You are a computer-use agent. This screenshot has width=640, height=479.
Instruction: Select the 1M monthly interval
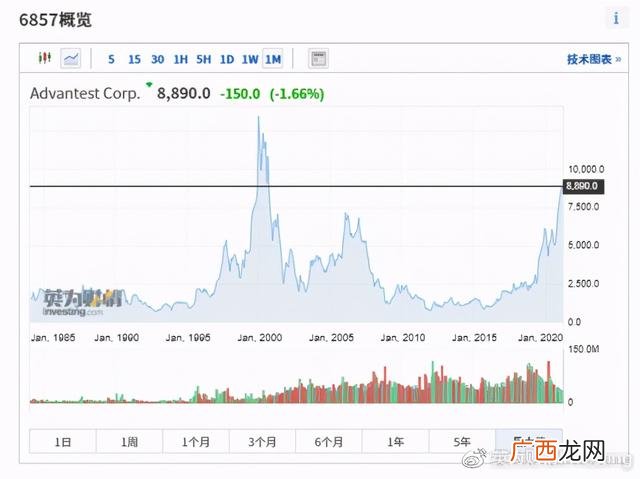(273, 59)
